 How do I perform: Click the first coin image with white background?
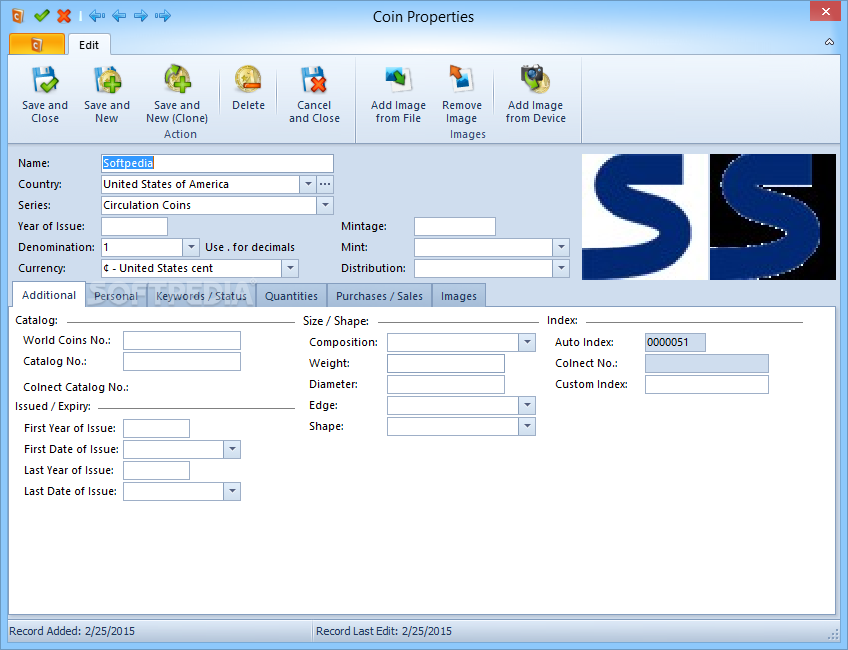(645, 217)
